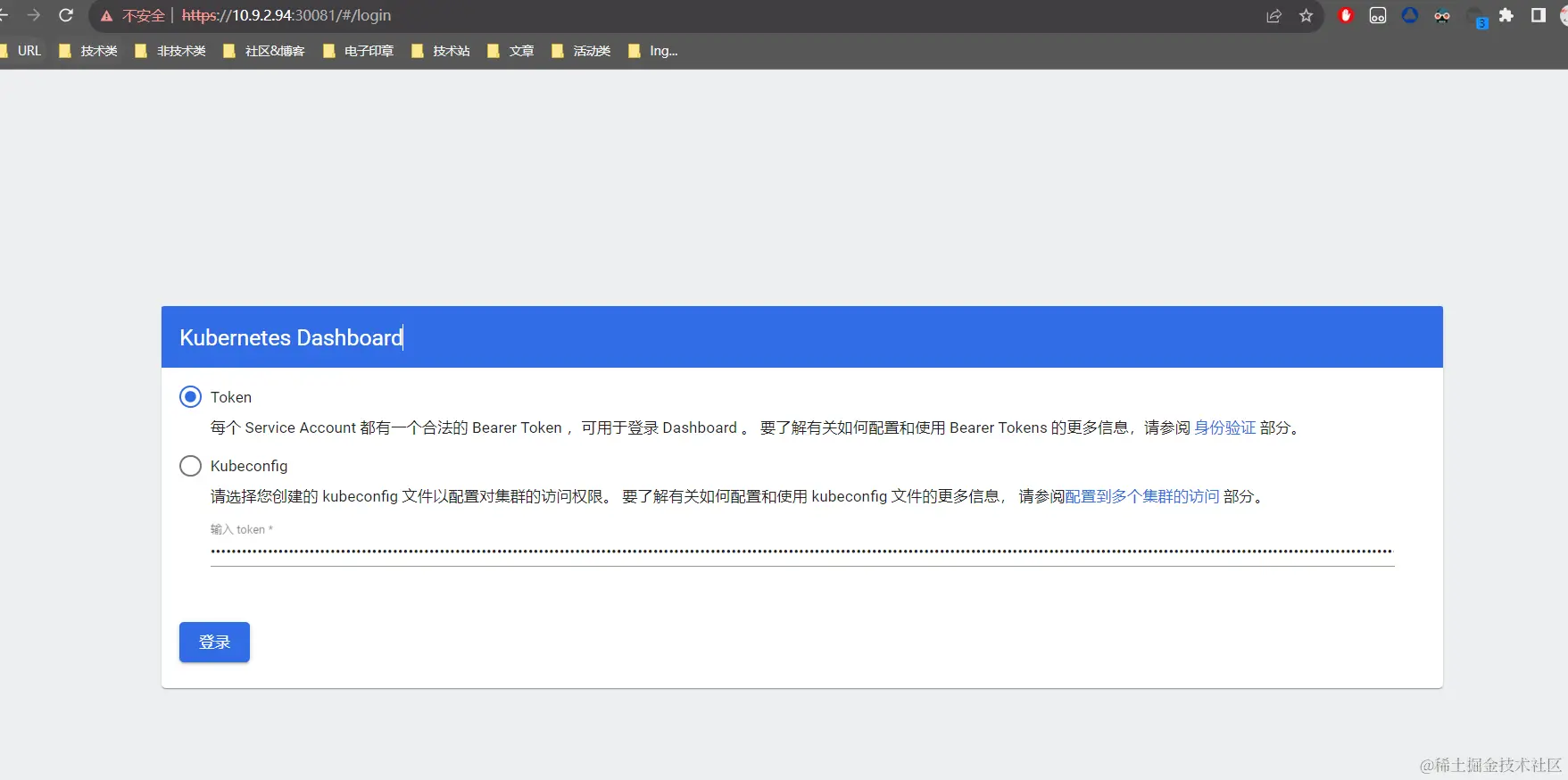Click the address bar URL

286,15
